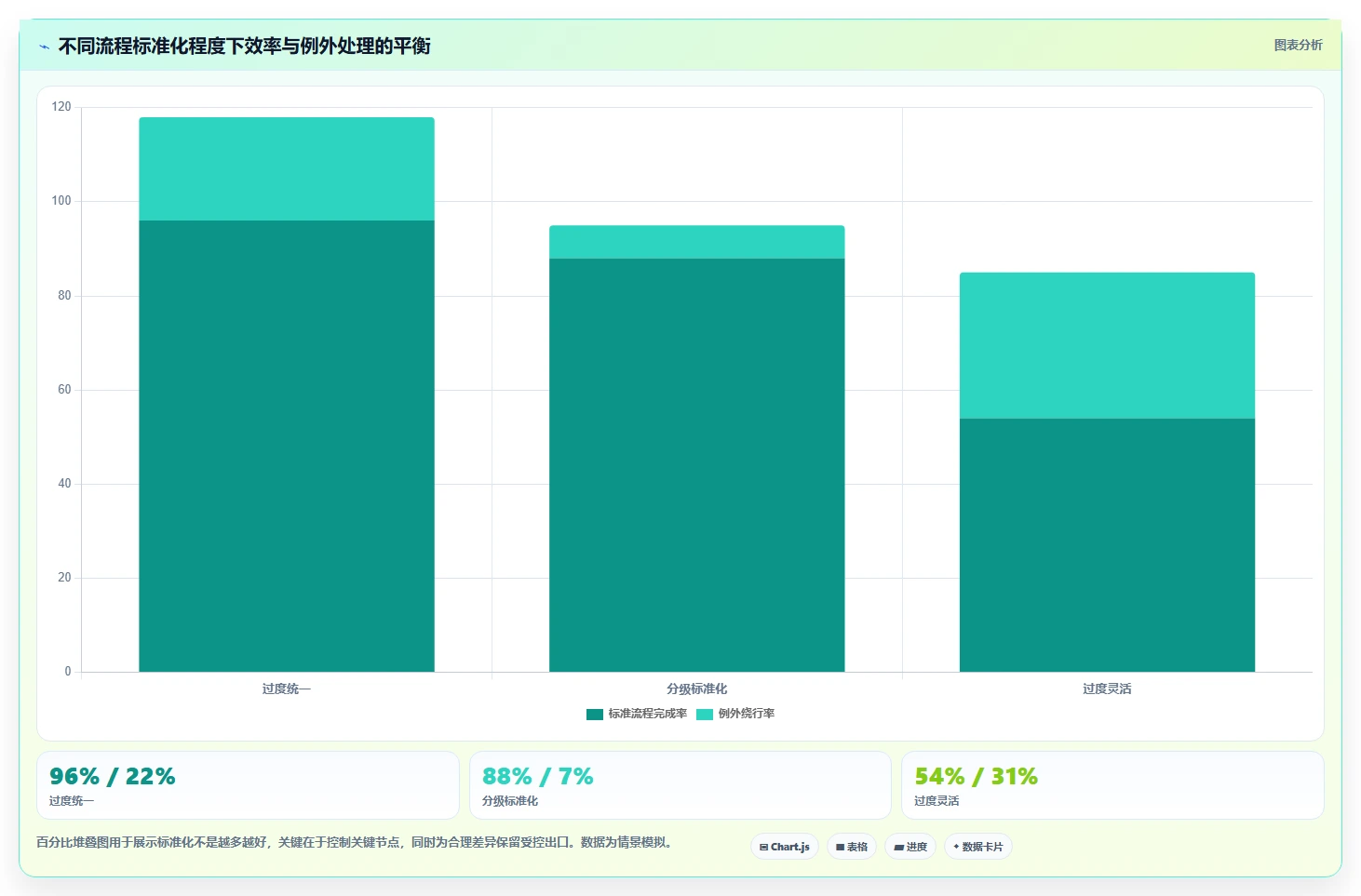Click the lightning icon beside the chart title

point(44,47)
